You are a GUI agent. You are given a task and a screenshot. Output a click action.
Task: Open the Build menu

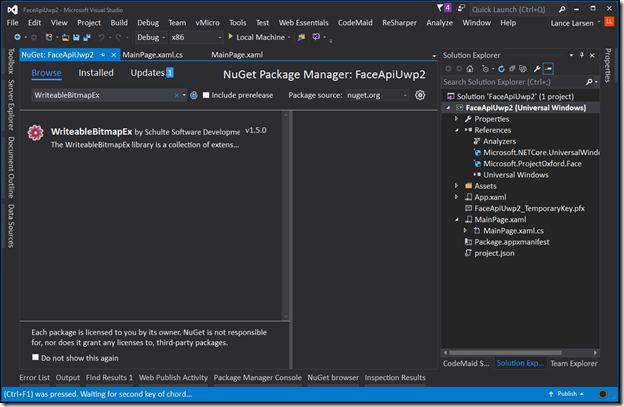point(119,23)
